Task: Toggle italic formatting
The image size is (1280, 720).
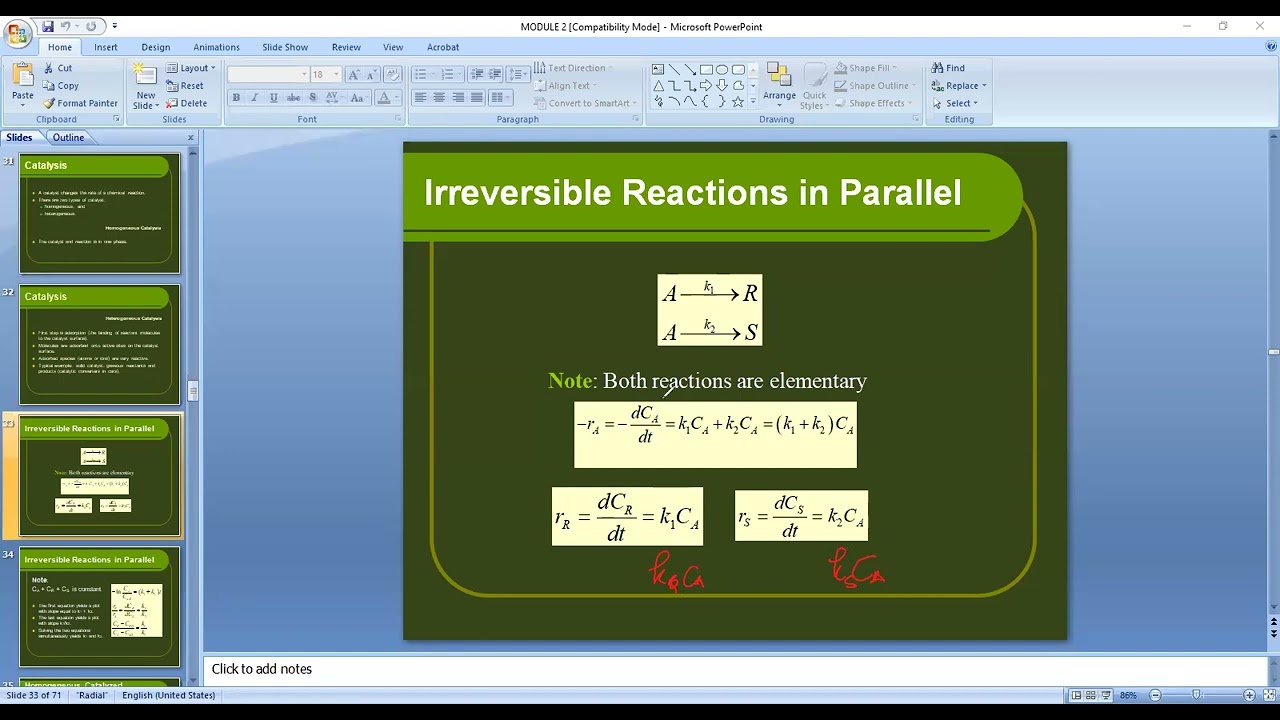Action: 254,98
